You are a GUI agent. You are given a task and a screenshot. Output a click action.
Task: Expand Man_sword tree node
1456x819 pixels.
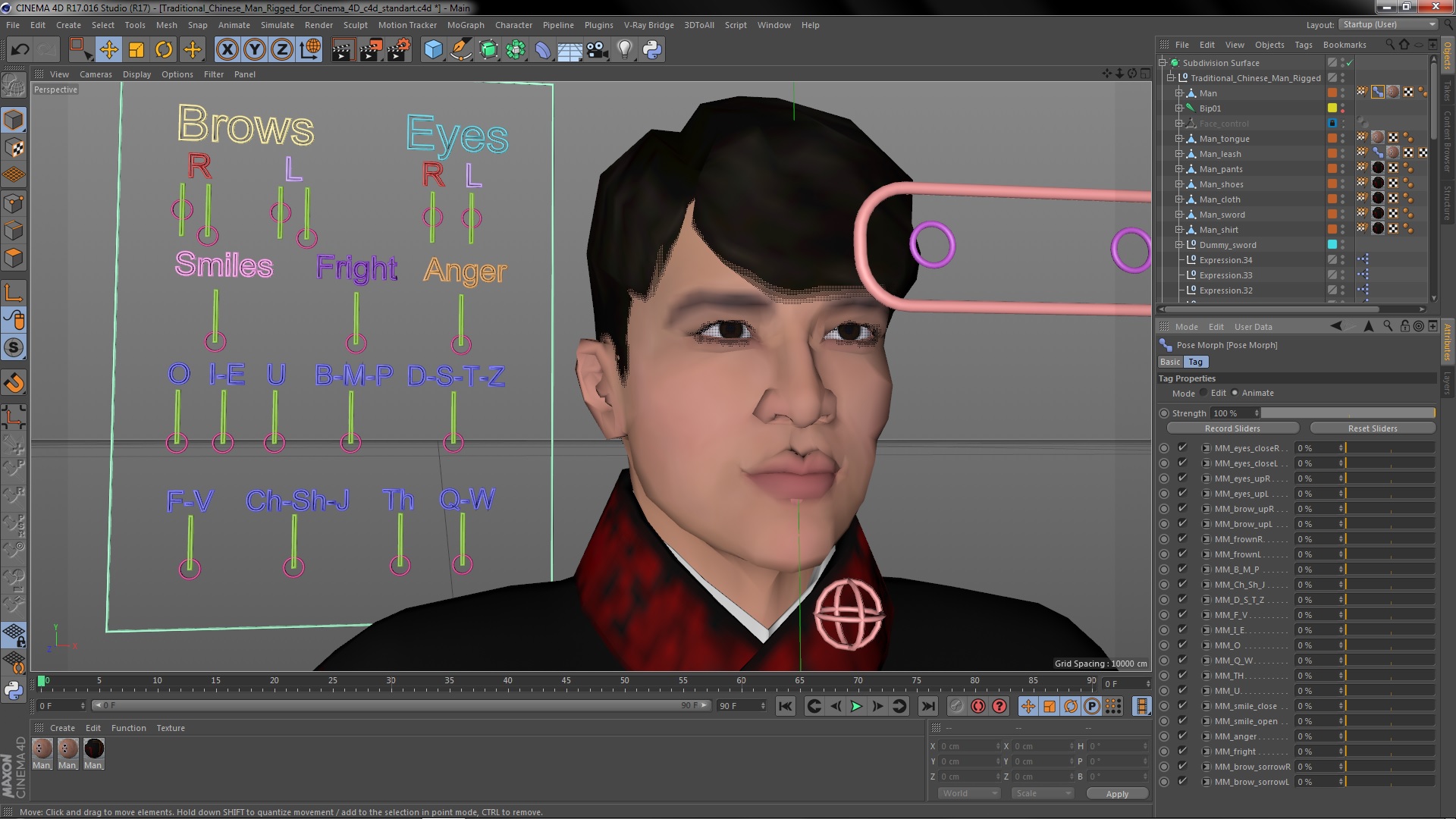[x=1179, y=215]
